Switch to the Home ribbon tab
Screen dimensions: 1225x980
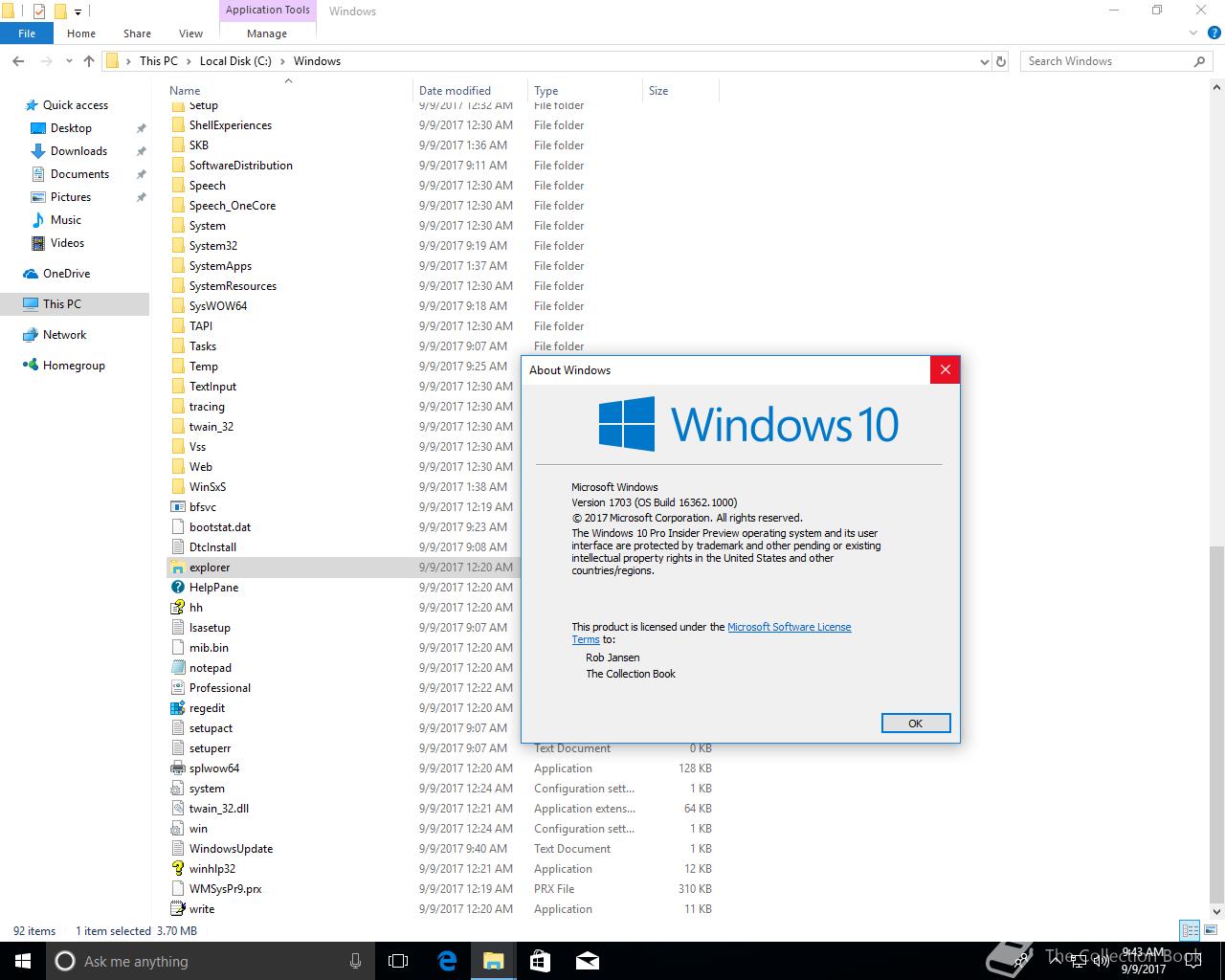pyautogui.click(x=81, y=33)
